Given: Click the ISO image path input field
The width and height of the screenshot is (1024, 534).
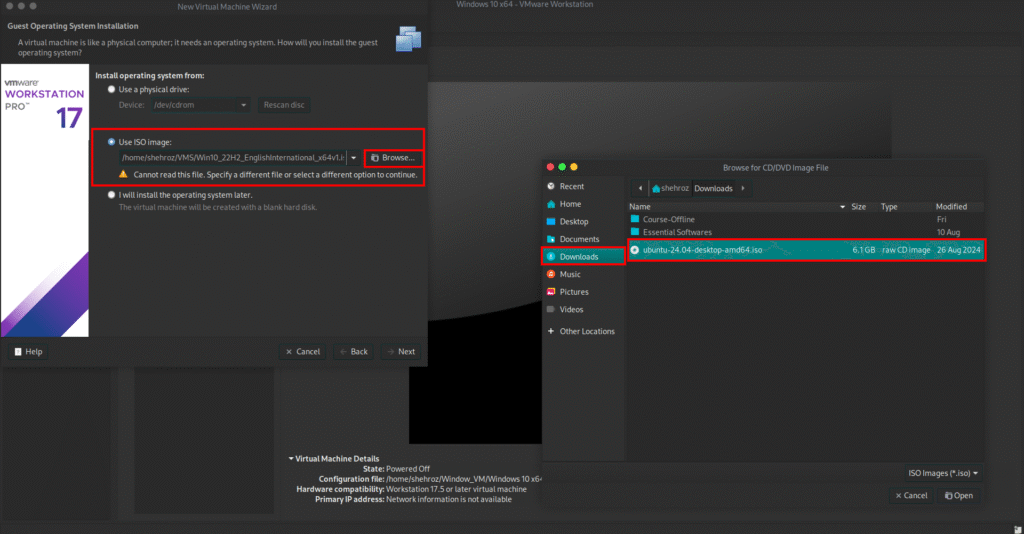Looking at the screenshot, I should point(232,157).
